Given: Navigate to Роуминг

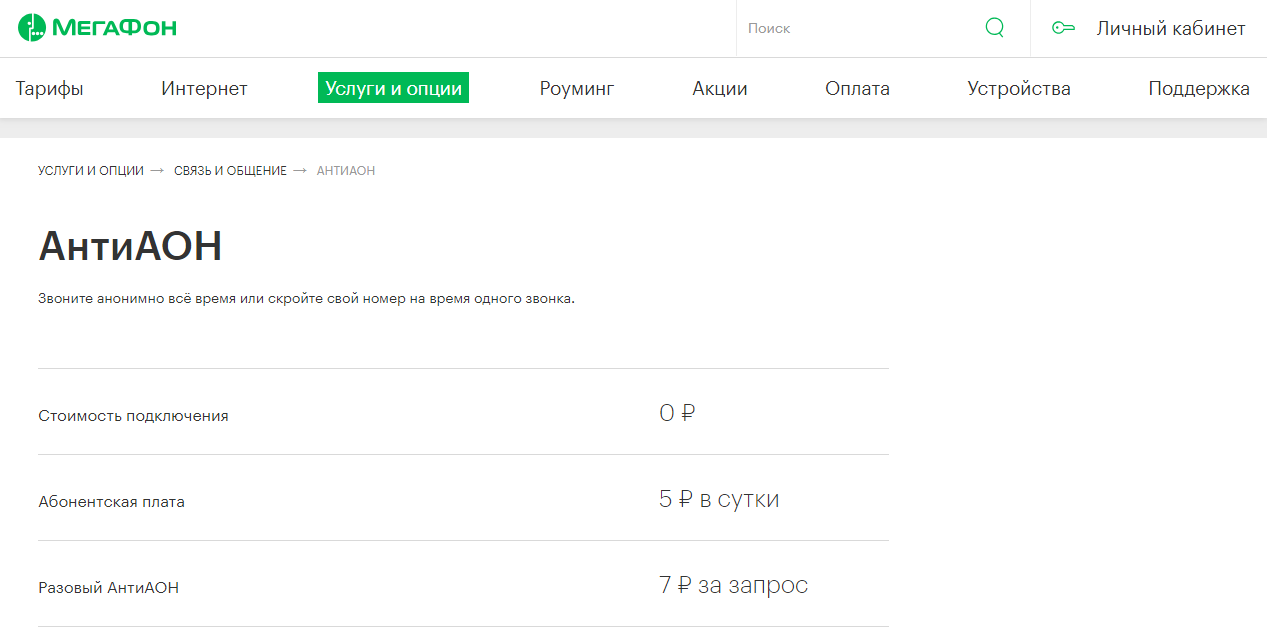Looking at the screenshot, I should 577,89.
